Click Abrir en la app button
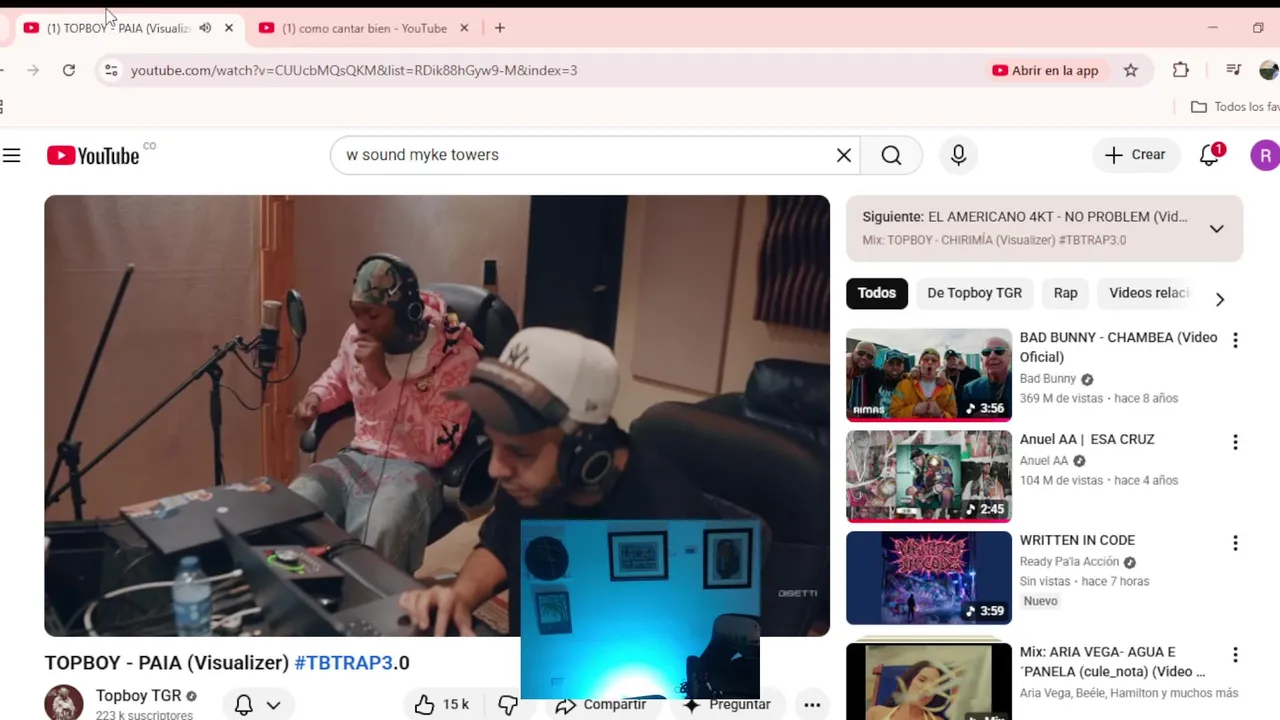 click(x=1045, y=70)
